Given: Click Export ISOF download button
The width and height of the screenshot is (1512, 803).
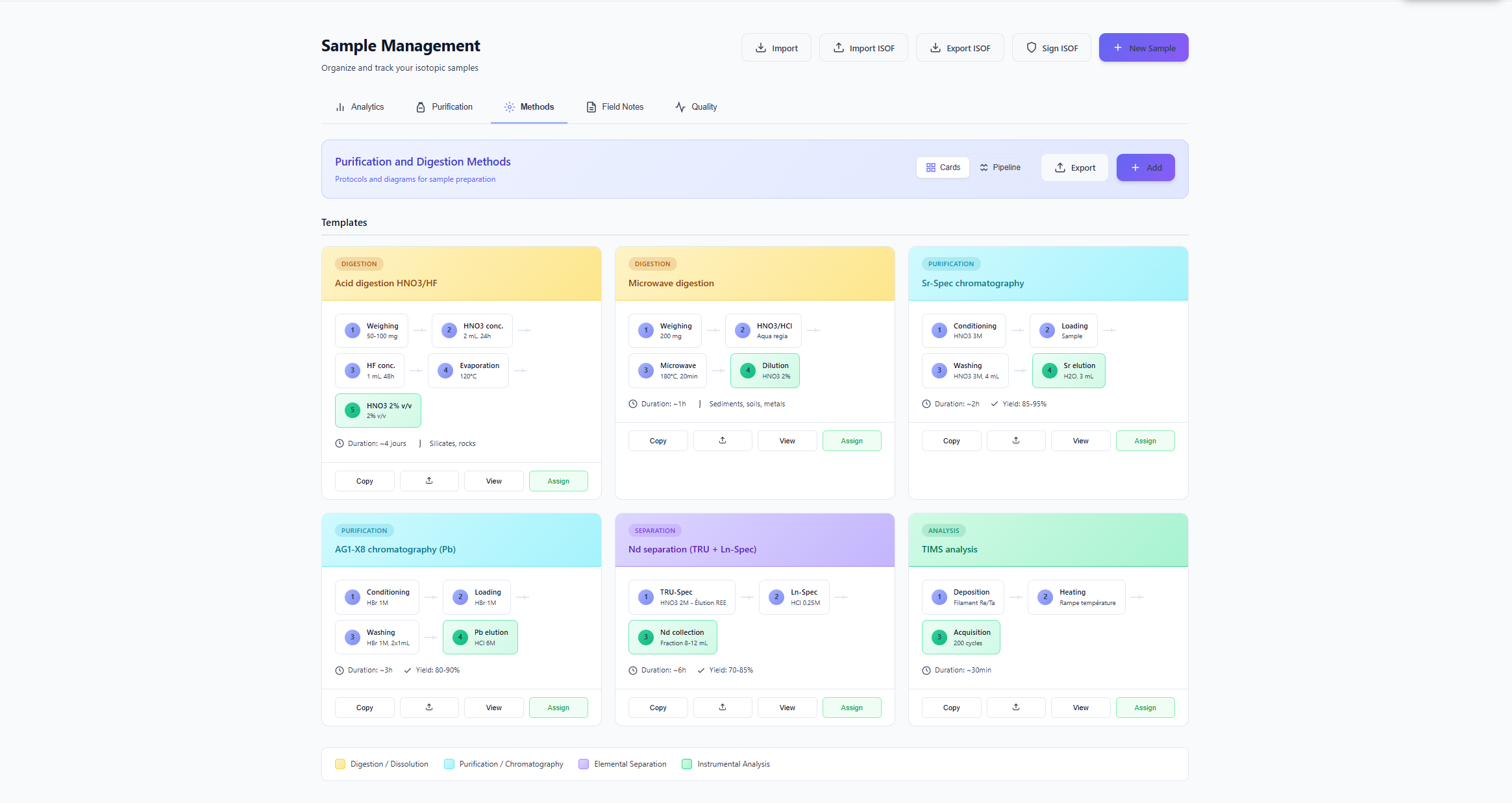Looking at the screenshot, I should click(960, 48).
